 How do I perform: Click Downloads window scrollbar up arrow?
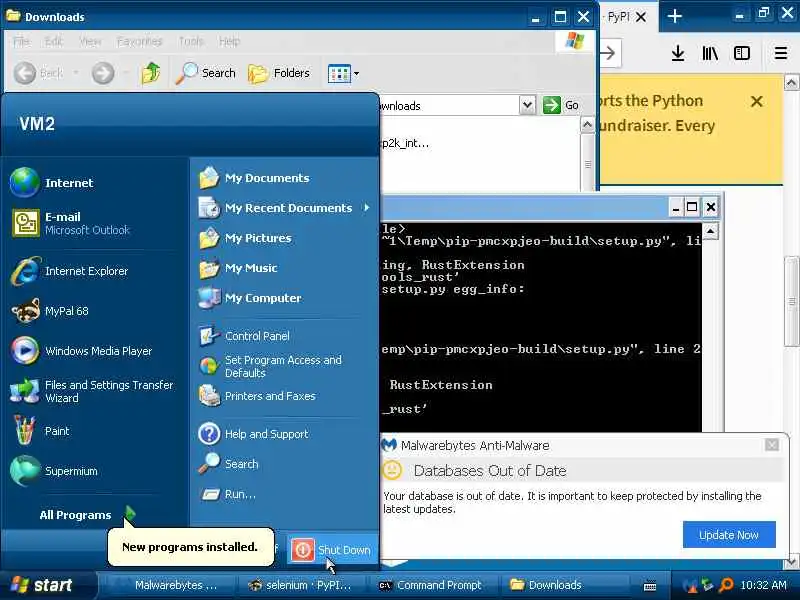pos(587,124)
